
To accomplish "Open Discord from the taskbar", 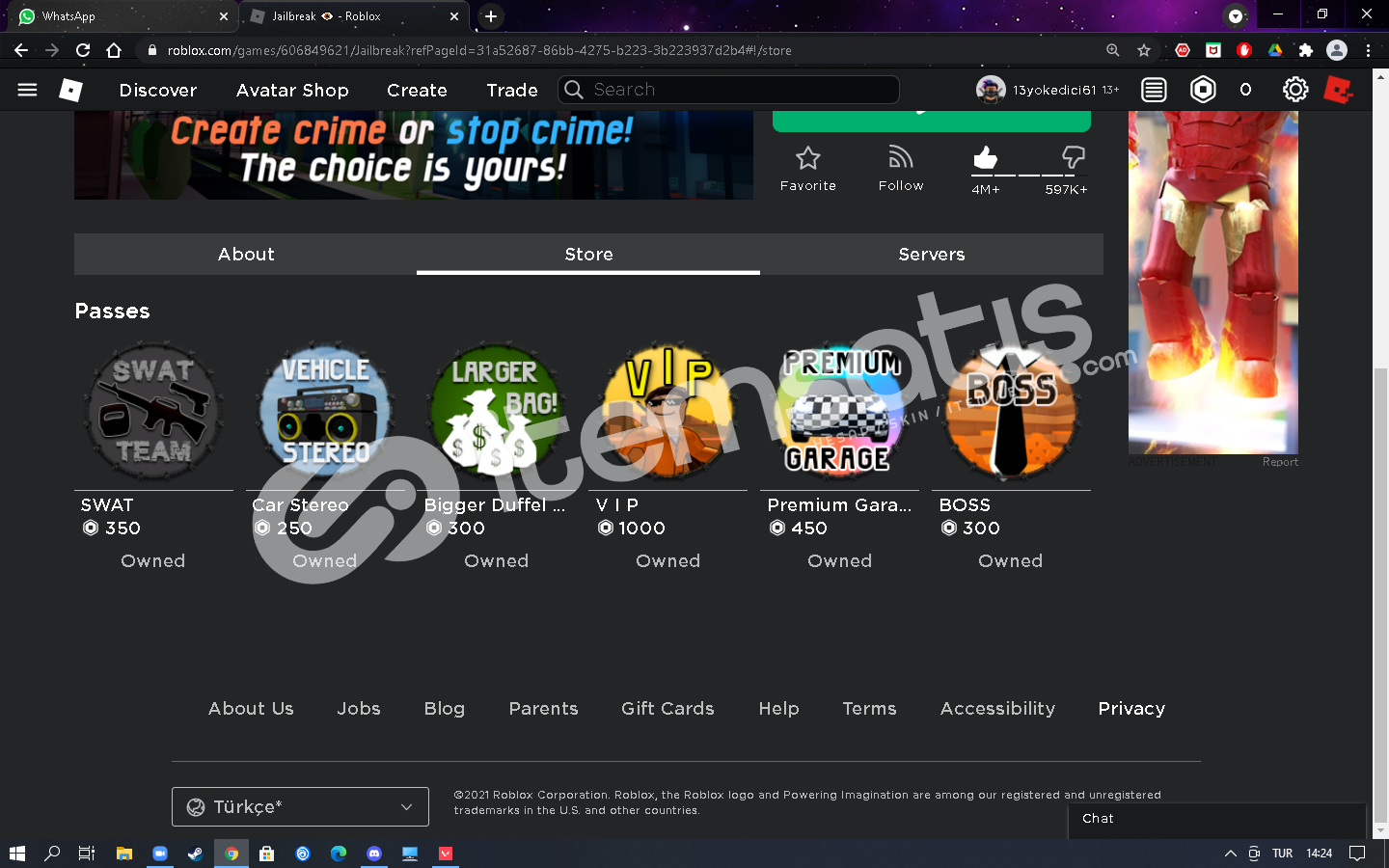I will click(x=374, y=854).
